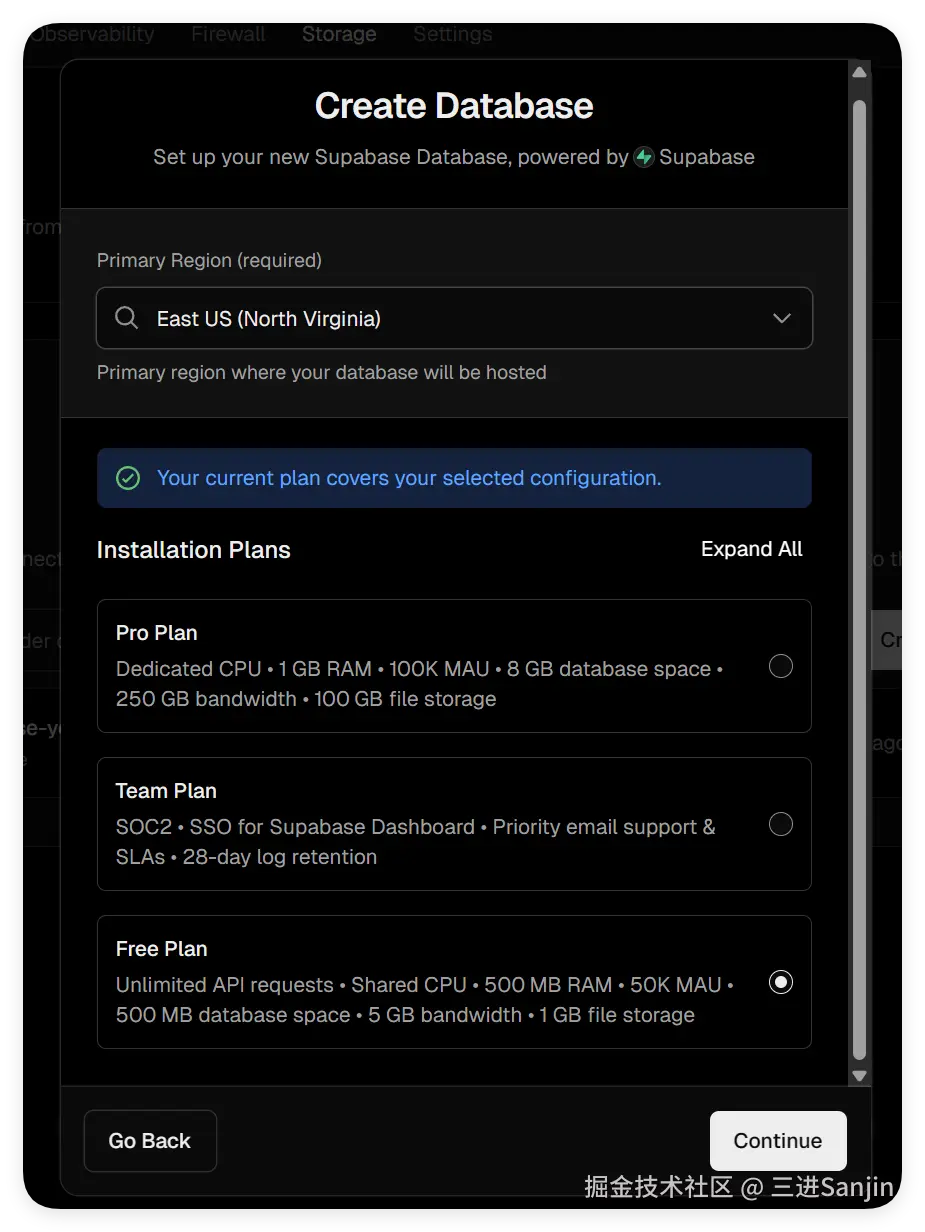Screen dimensions: 925x1232
Task: Click the scrollbar down arrow in dialog
Action: click(x=859, y=1076)
